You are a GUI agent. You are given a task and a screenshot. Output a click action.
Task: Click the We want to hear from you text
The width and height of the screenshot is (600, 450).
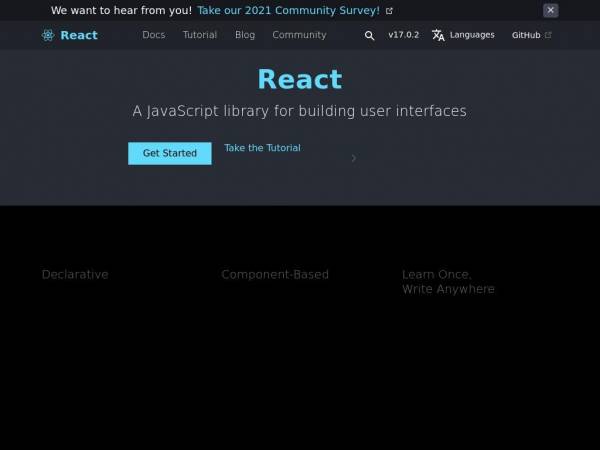121,11
